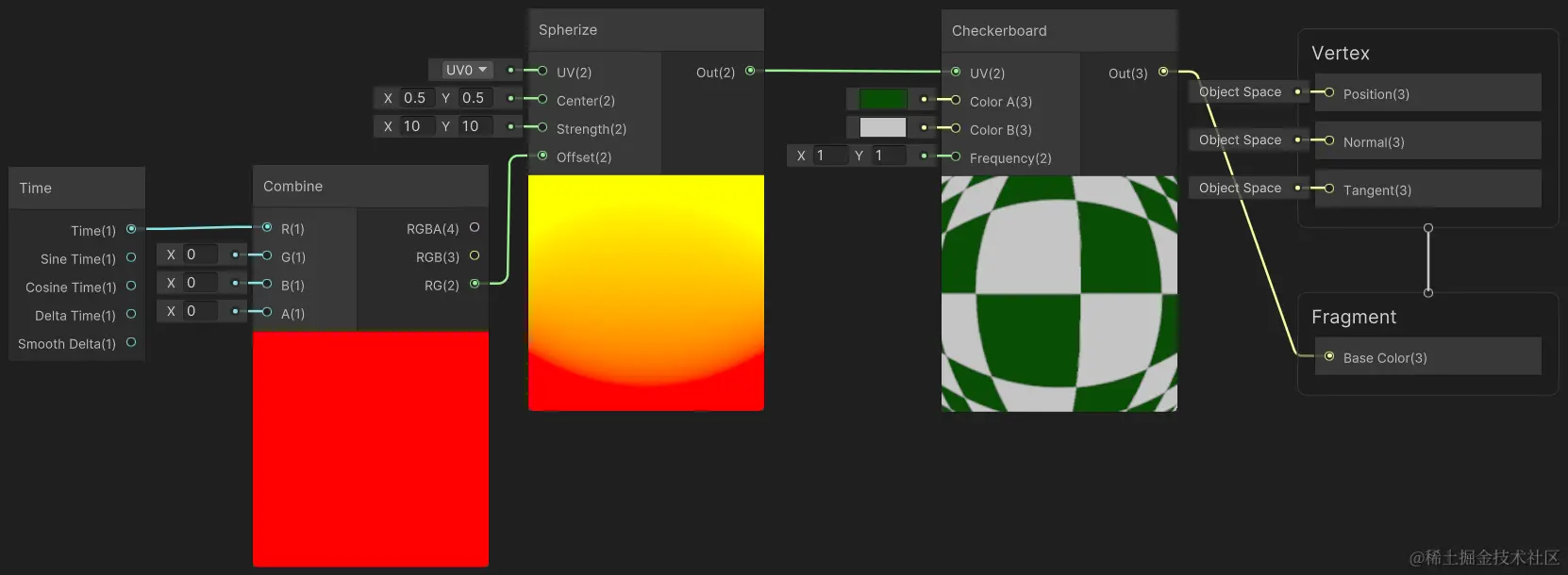
Task: Click the Object Space label for Position
Action: click(x=1240, y=92)
